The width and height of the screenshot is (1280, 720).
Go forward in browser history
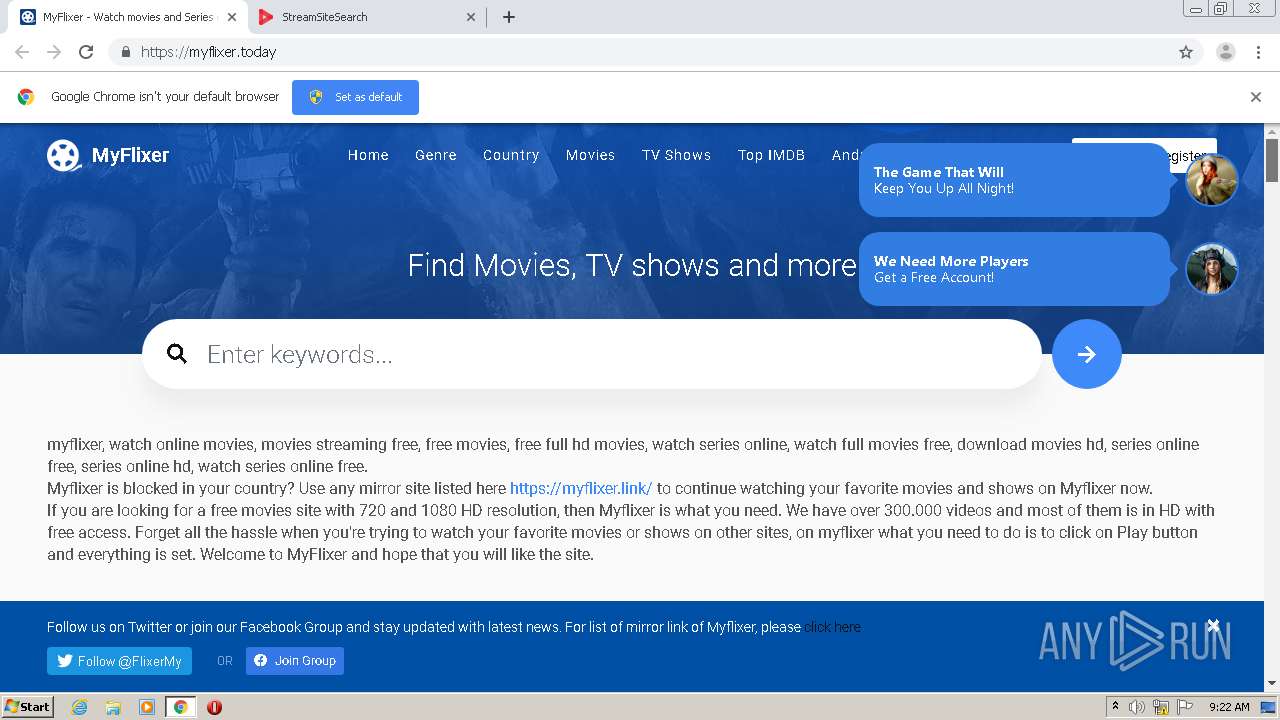point(54,52)
